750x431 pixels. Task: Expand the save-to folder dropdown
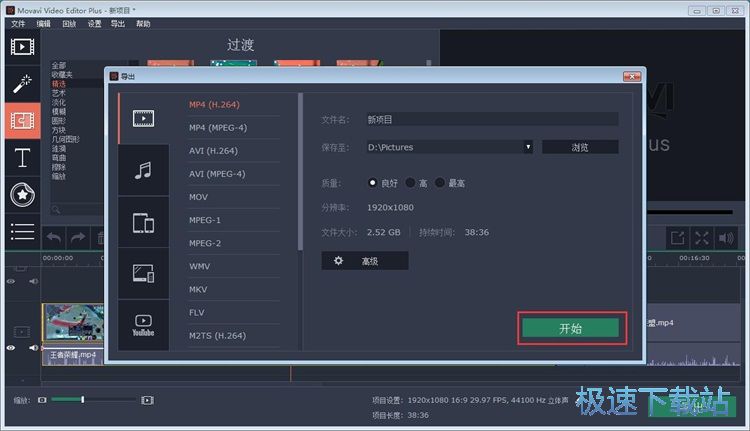(528, 147)
